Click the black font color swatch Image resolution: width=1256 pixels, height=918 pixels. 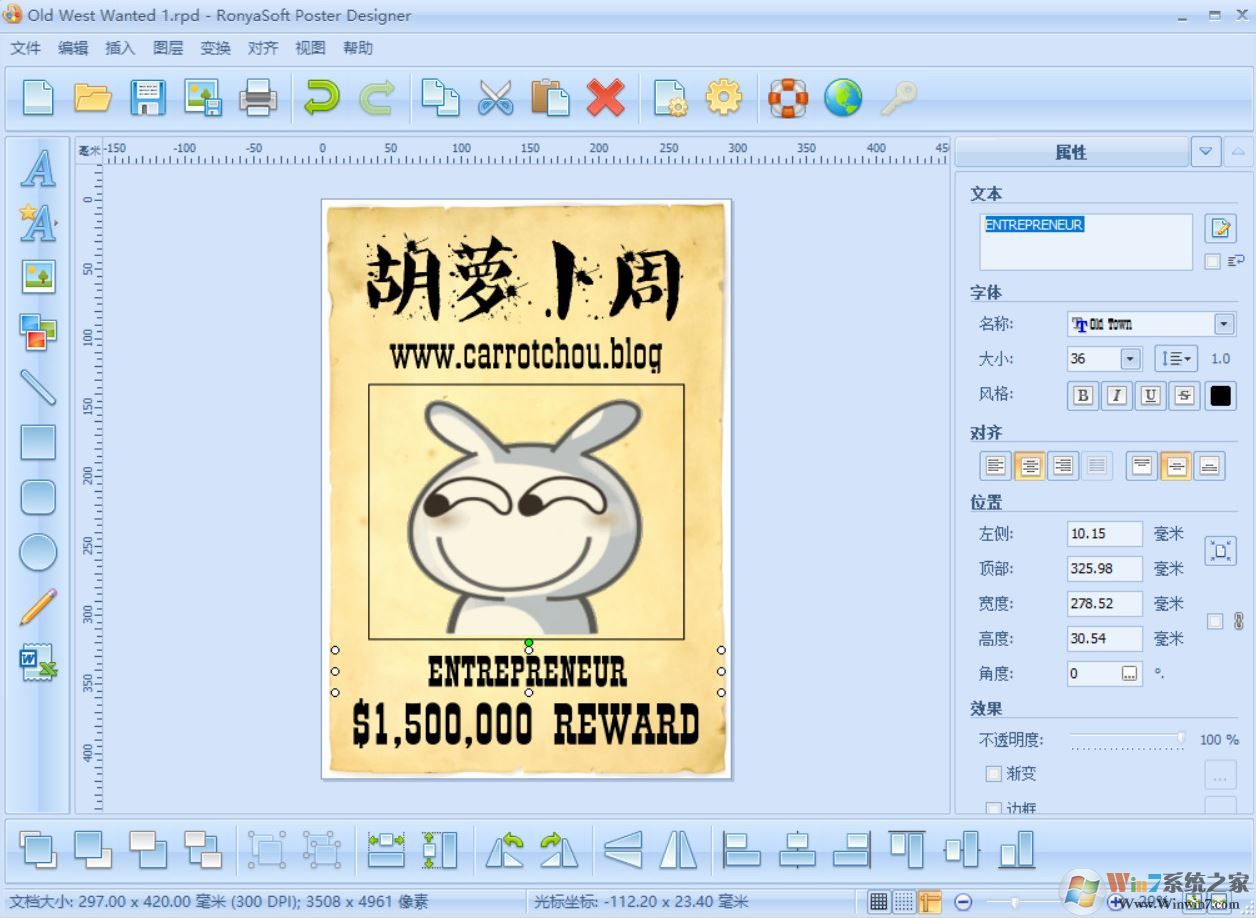point(1219,395)
